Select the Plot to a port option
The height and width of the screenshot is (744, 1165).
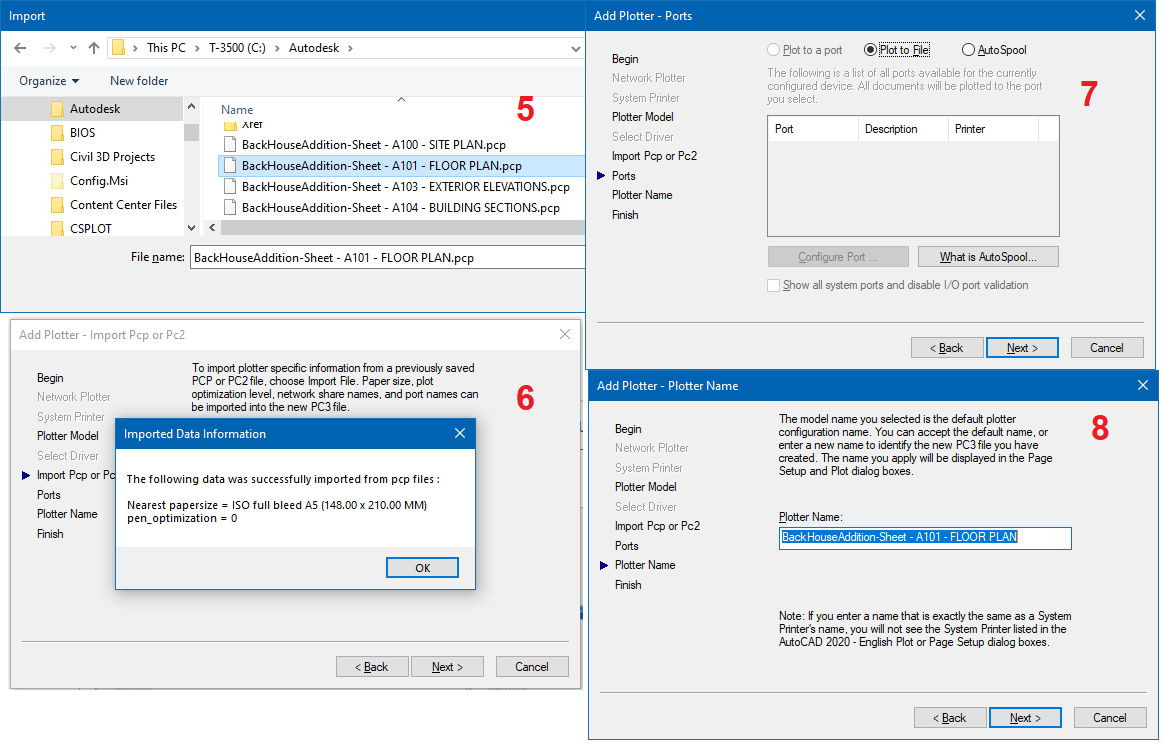pos(805,50)
